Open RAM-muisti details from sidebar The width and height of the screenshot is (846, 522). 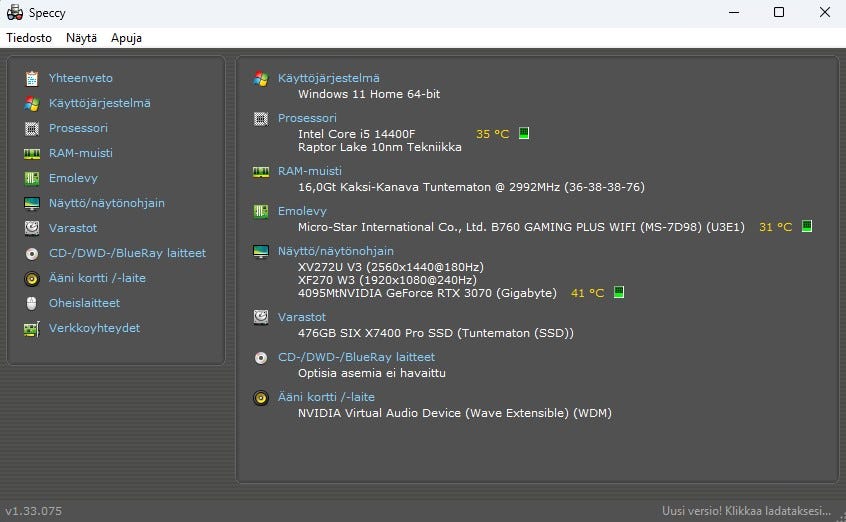tap(81, 153)
